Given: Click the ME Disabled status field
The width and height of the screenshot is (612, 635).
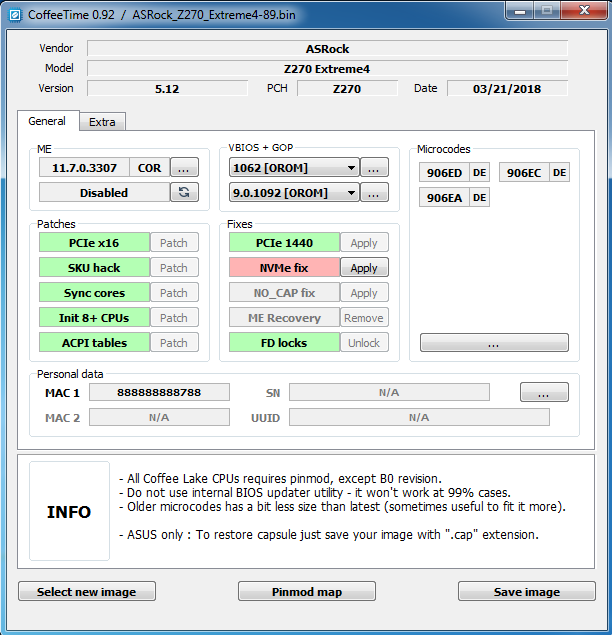Looking at the screenshot, I should tap(104, 193).
